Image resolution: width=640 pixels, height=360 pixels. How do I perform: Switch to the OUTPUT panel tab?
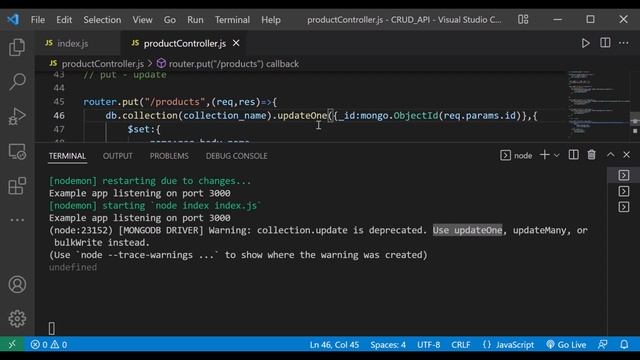tap(118, 156)
